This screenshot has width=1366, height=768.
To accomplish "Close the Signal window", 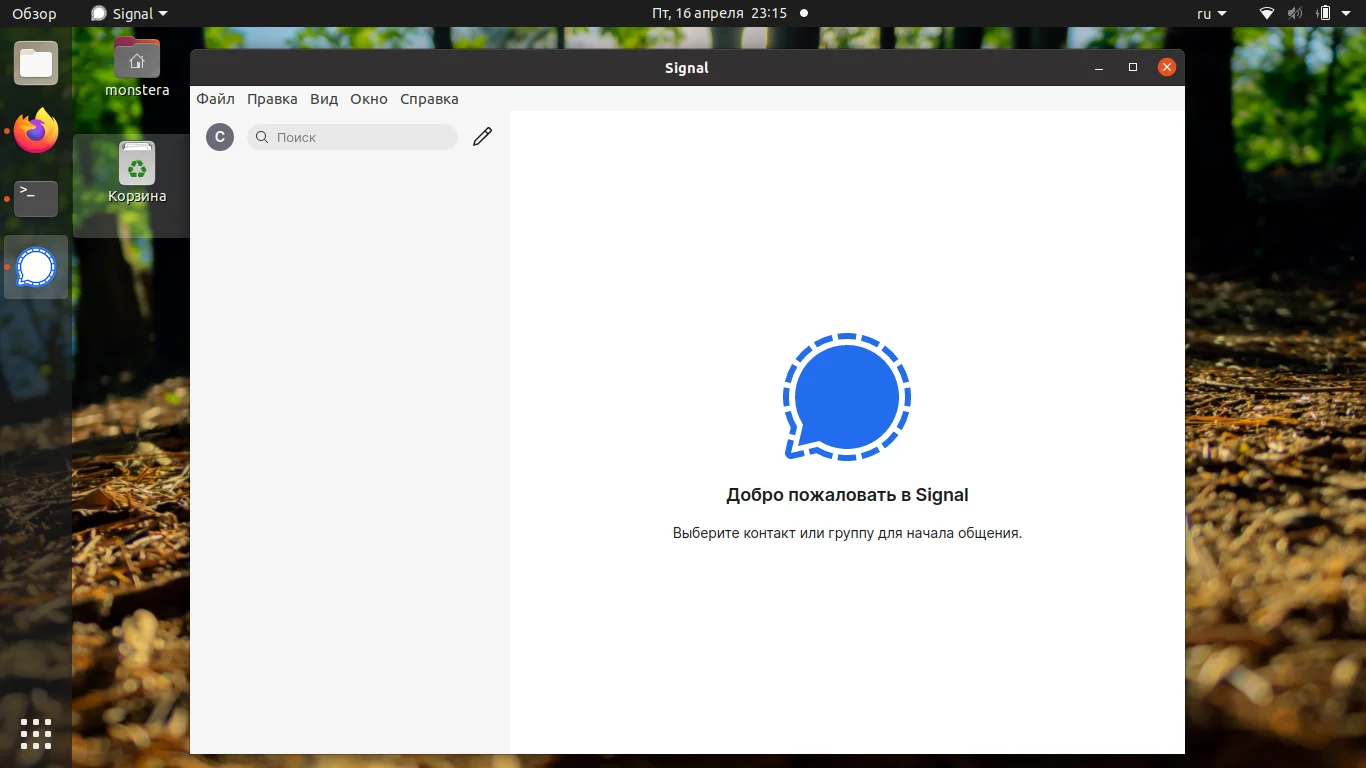I will [1166, 68].
